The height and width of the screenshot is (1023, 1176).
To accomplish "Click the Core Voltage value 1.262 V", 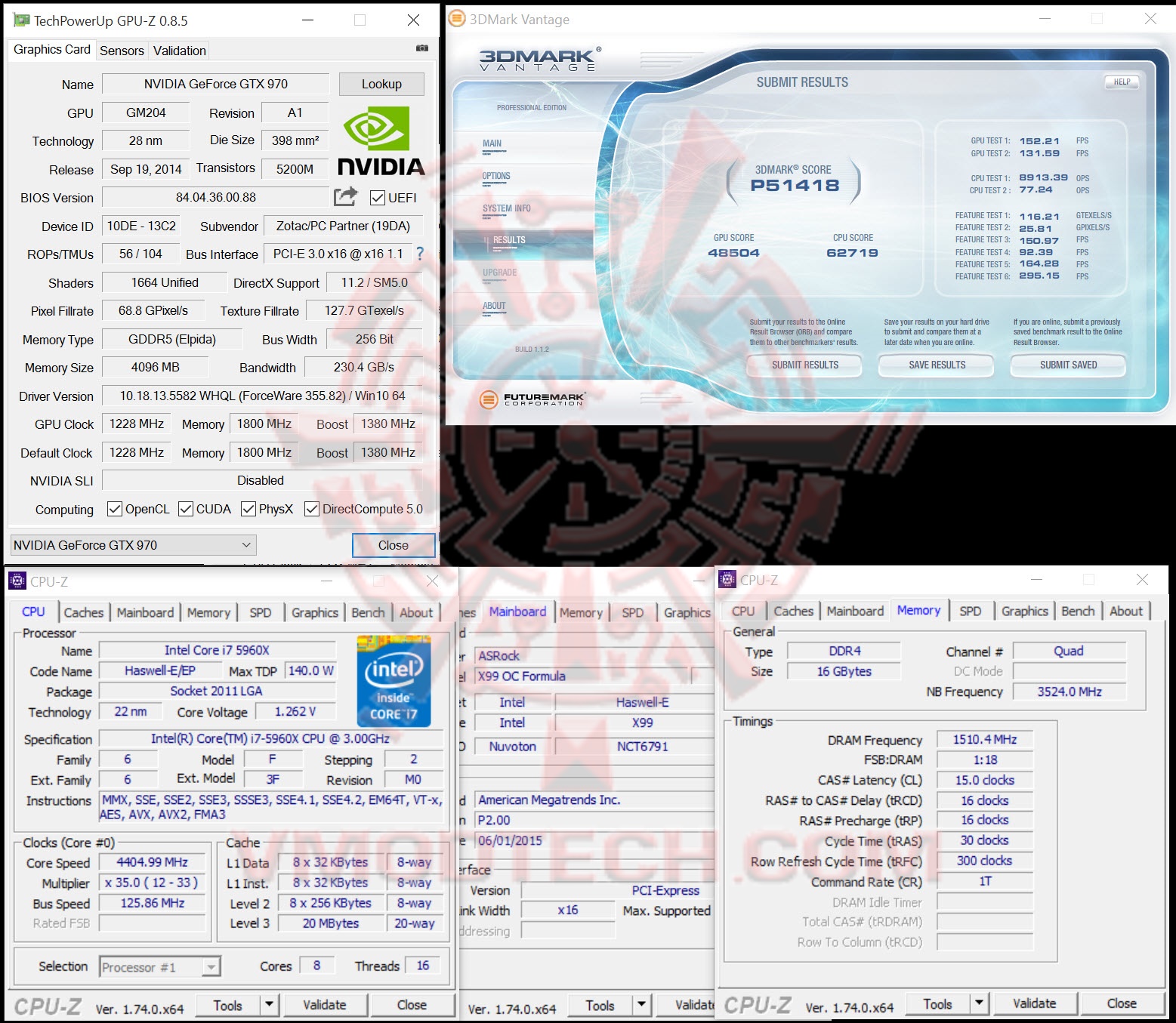I will [295, 711].
